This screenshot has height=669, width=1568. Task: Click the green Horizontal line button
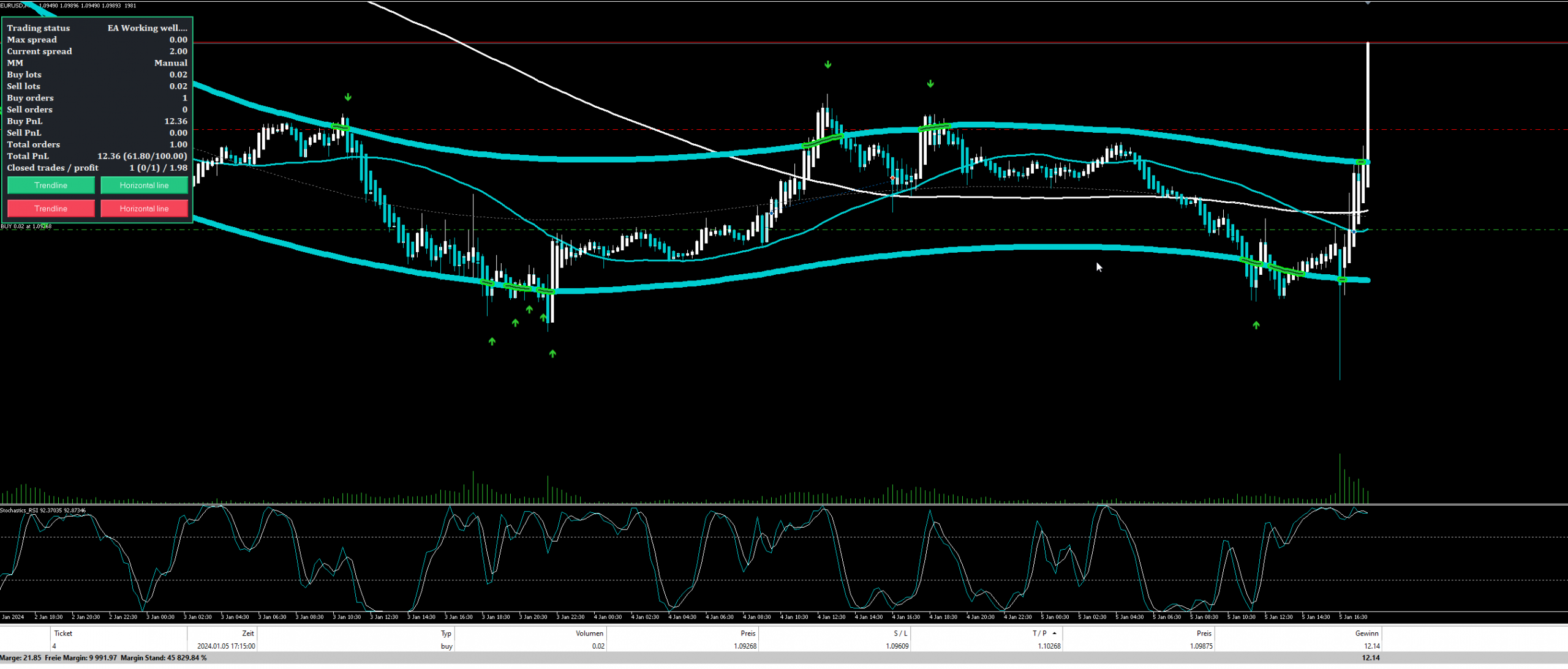point(144,185)
